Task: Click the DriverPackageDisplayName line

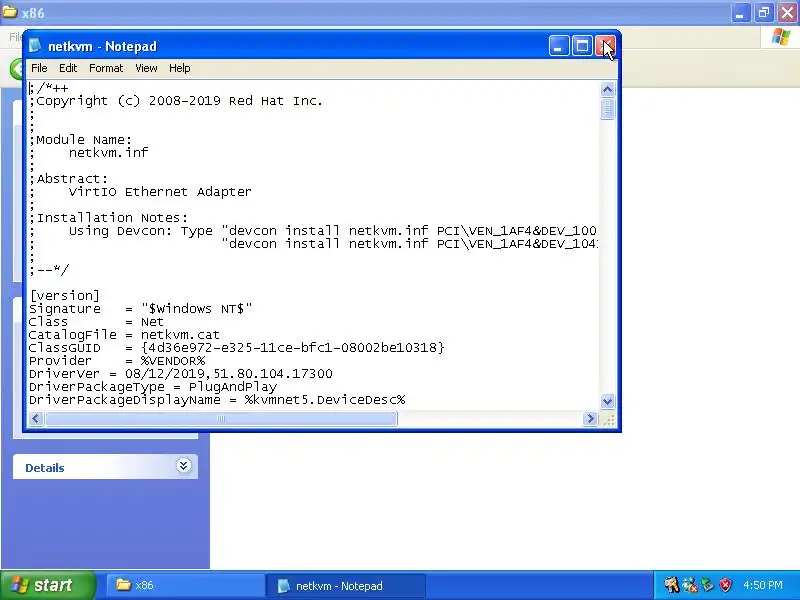Action: (217, 400)
